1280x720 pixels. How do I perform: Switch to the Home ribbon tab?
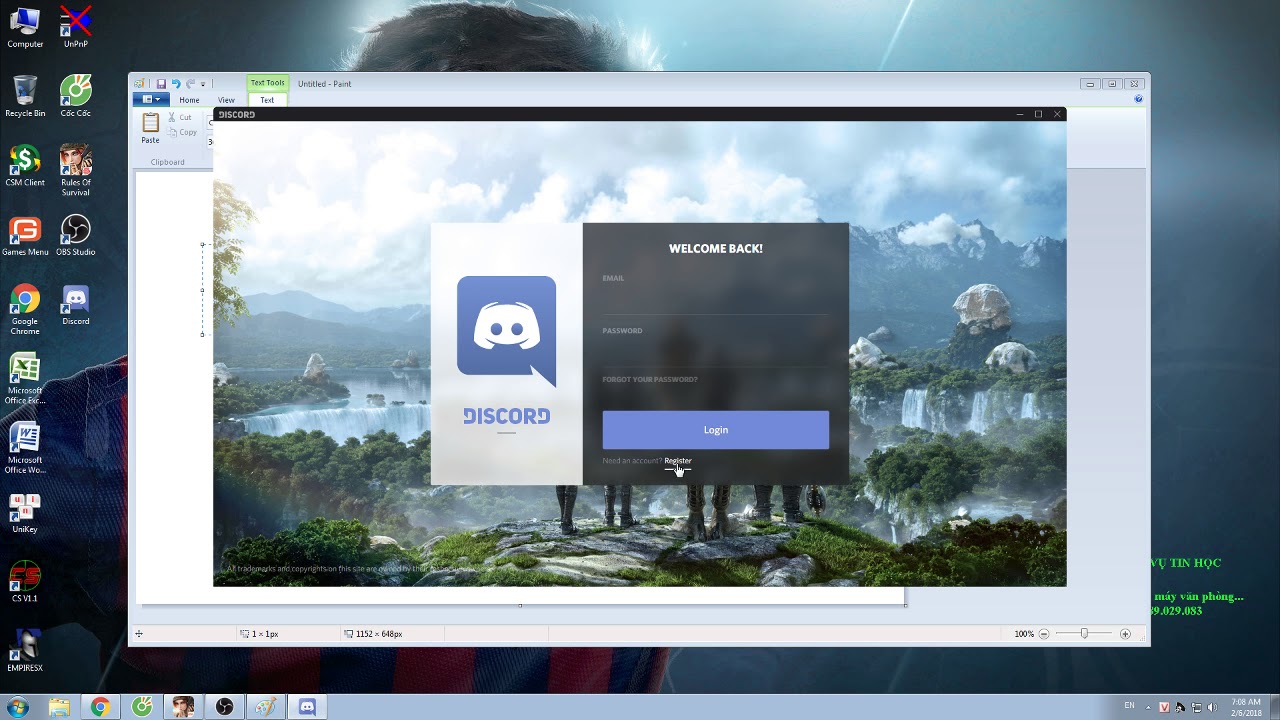click(189, 100)
